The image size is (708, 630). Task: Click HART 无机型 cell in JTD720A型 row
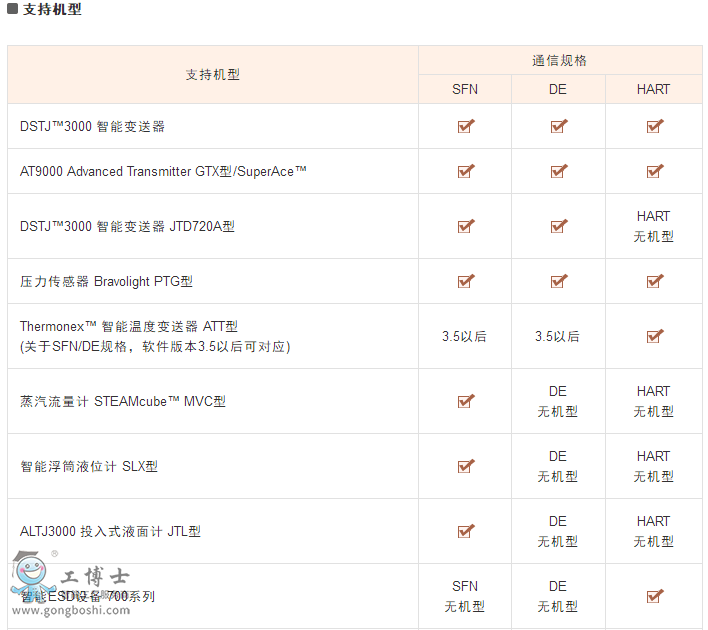tap(653, 226)
